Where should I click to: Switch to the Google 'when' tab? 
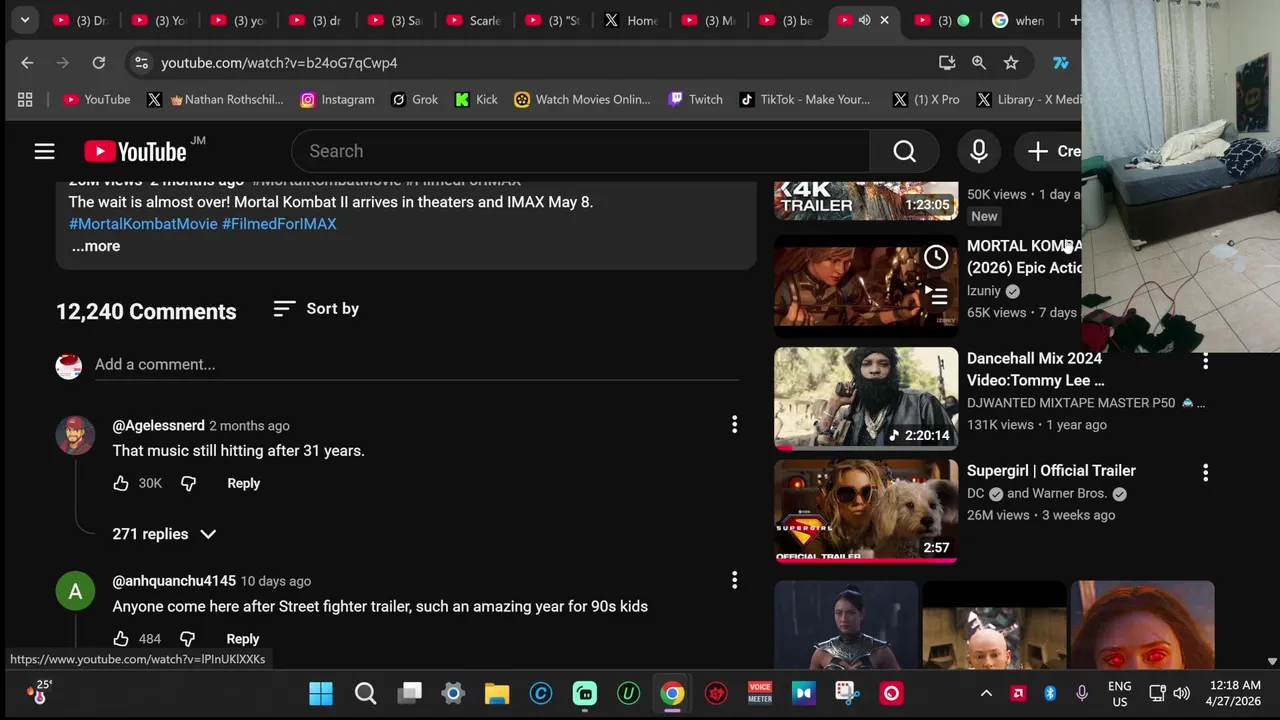point(1021,20)
